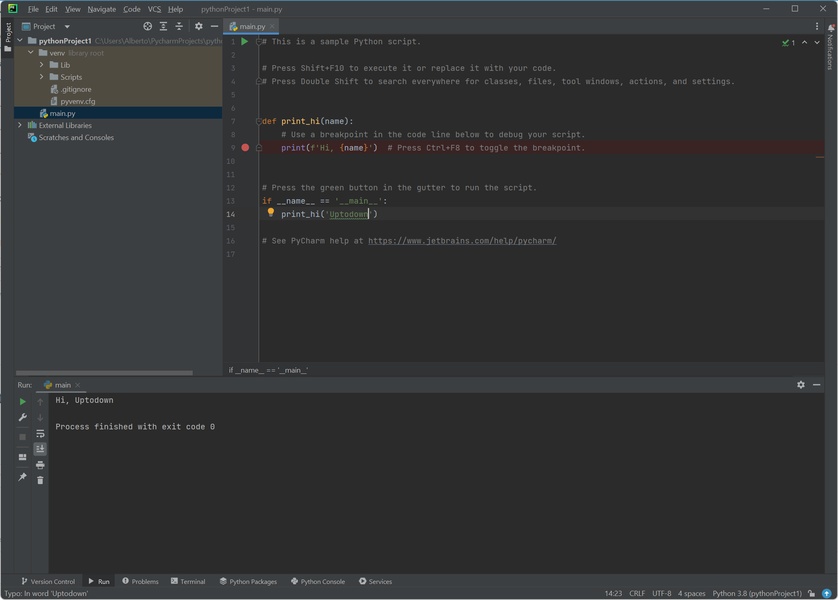Expand the Lib folder in project tree
This screenshot has width=838, height=600.
coord(42,65)
